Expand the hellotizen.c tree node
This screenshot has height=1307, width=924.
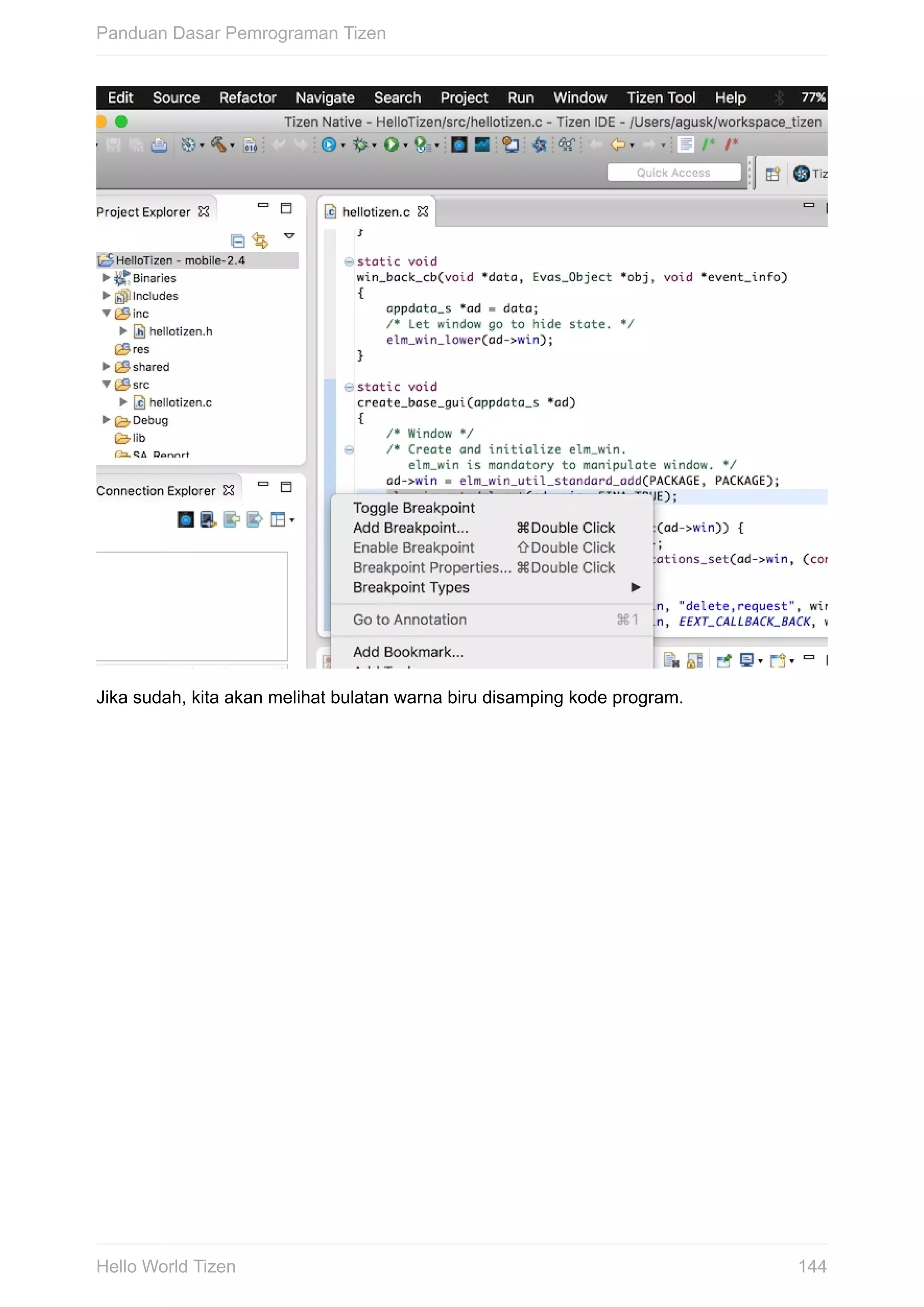coord(124,402)
